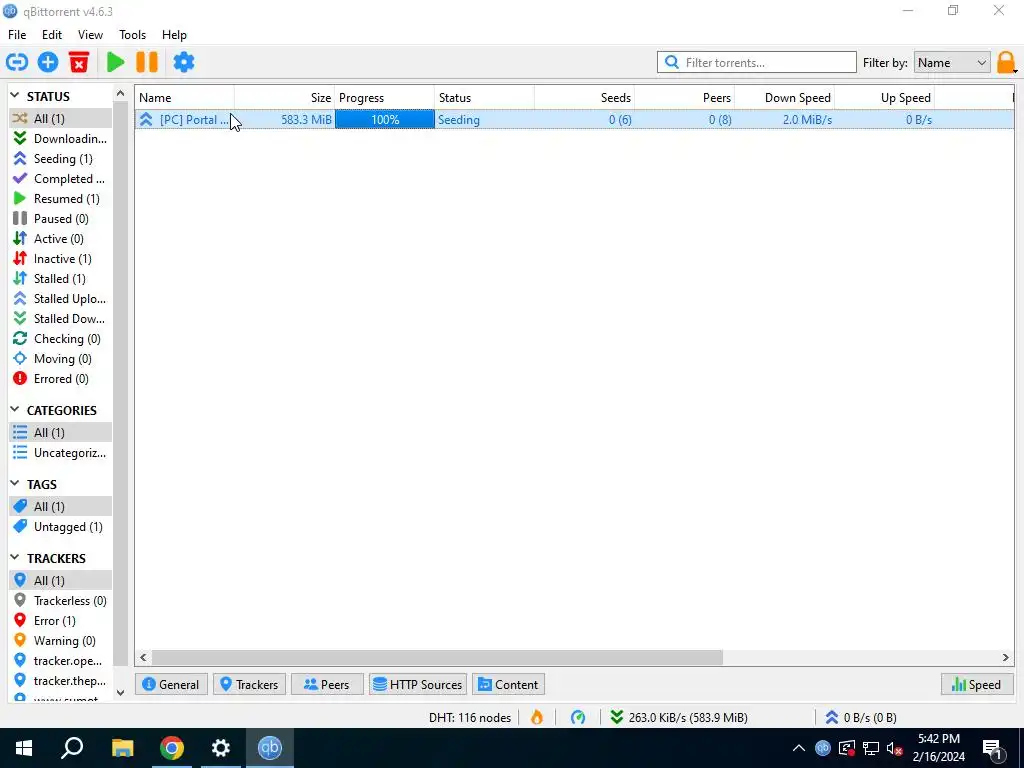Select the Stalled Downloading filter
Viewport: 1024px width, 768px height.
[x=60, y=319]
